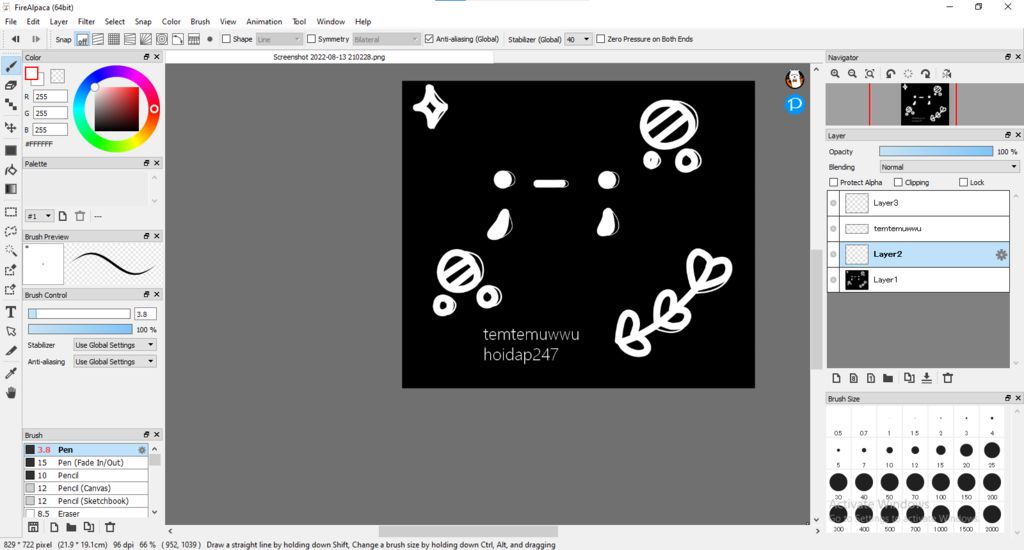
Task: Click the Undo arrow in the toolbar
Action: (16, 39)
